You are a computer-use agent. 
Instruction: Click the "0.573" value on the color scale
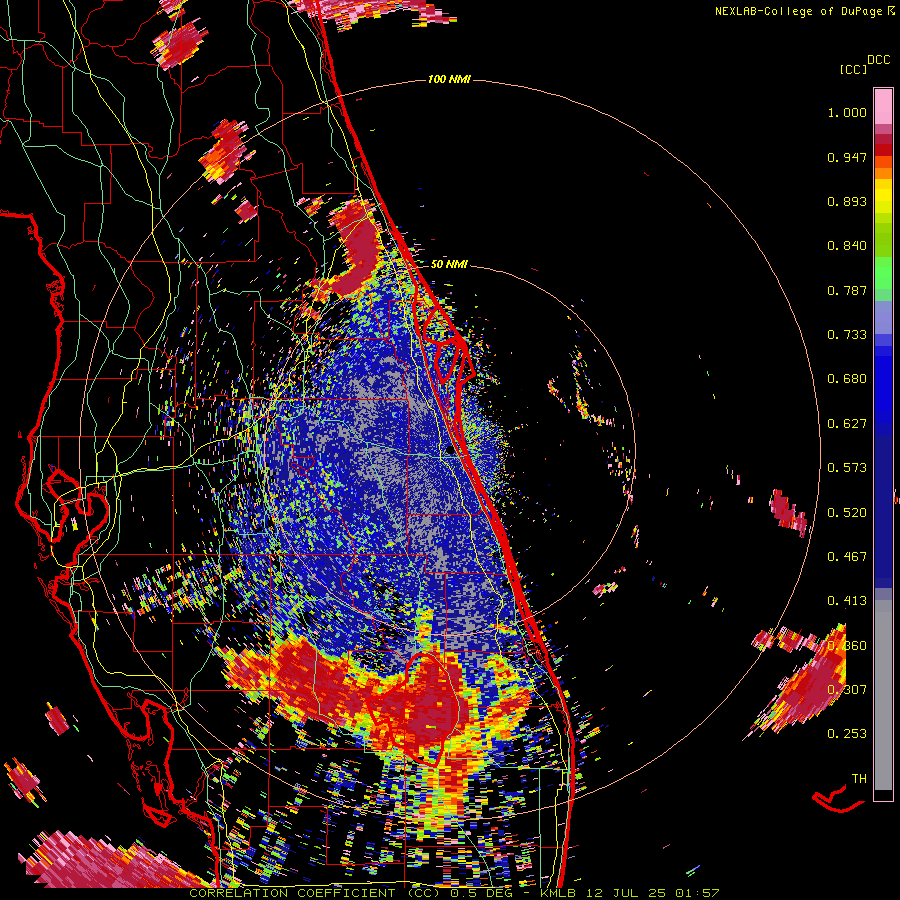[847, 468]
